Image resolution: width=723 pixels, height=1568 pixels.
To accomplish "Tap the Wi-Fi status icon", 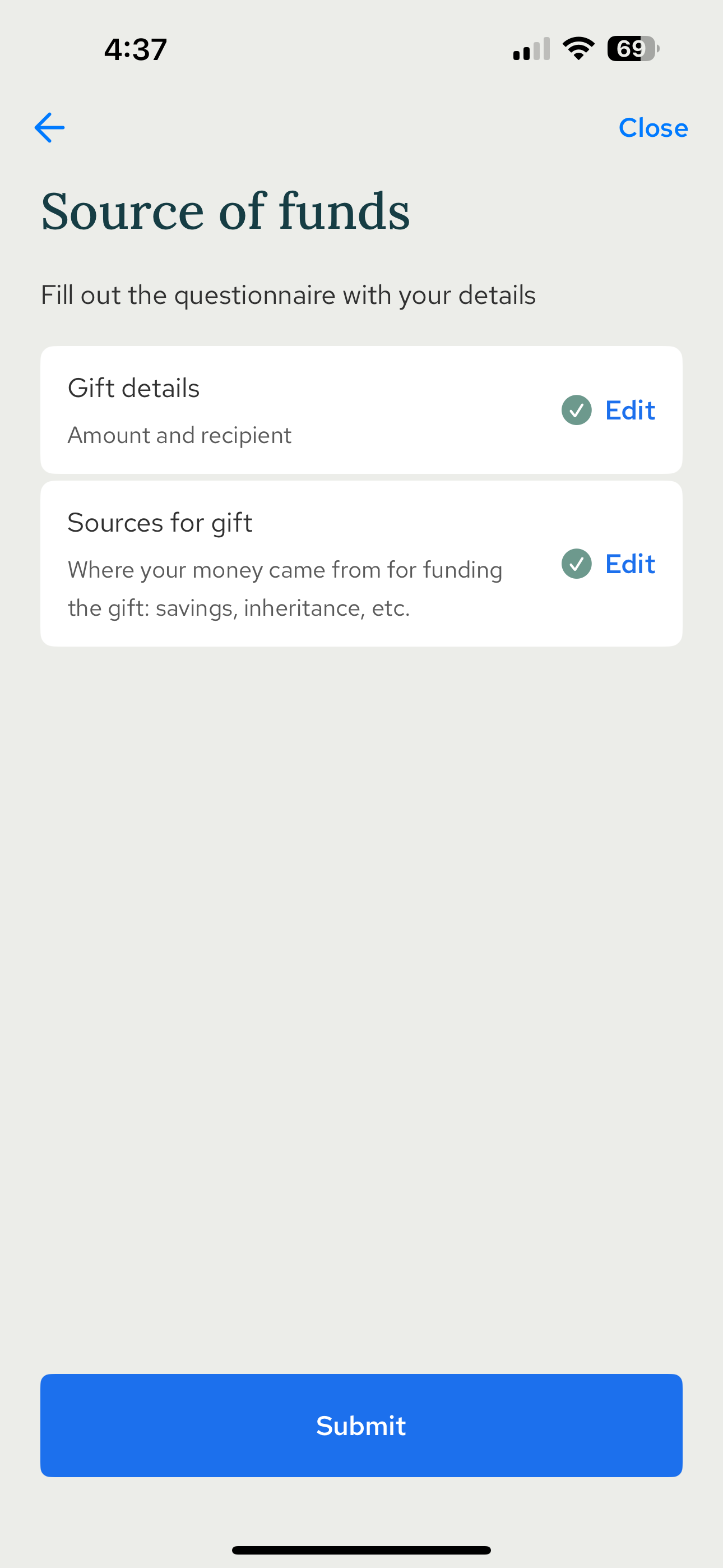I will pos(578,49).
